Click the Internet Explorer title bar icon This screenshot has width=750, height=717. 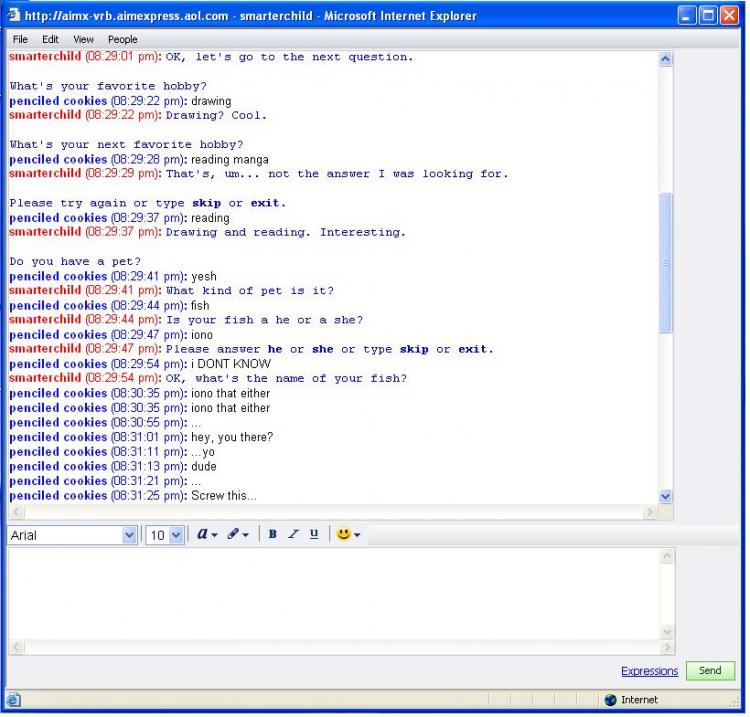14,15
